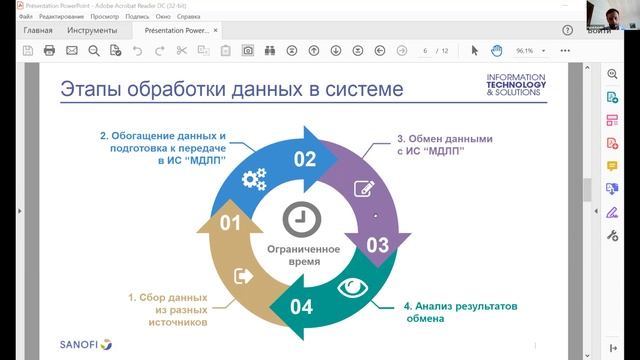Open the Окно menu

(163, 16)
